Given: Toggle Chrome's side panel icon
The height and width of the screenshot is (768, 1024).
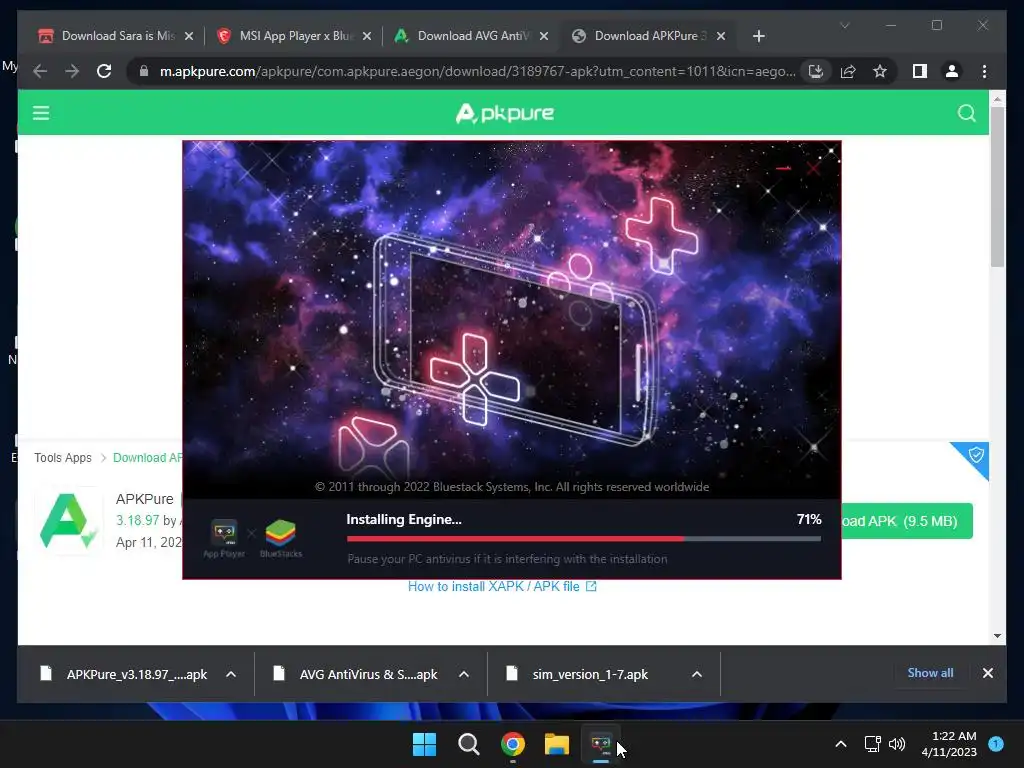Looking at the screenshot, I should (920, 71).
